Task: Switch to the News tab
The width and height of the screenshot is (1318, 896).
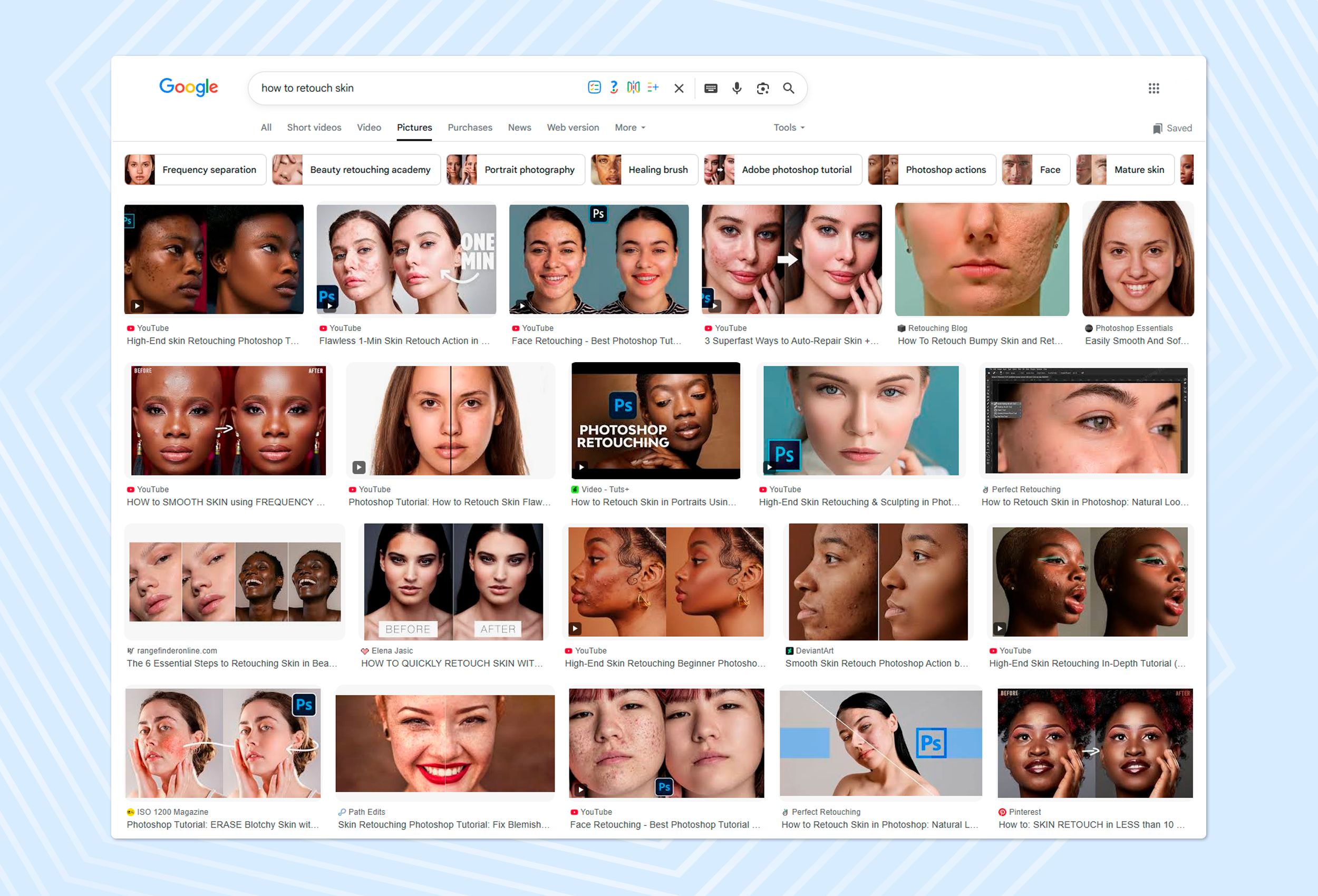Action: coord(519,128)
